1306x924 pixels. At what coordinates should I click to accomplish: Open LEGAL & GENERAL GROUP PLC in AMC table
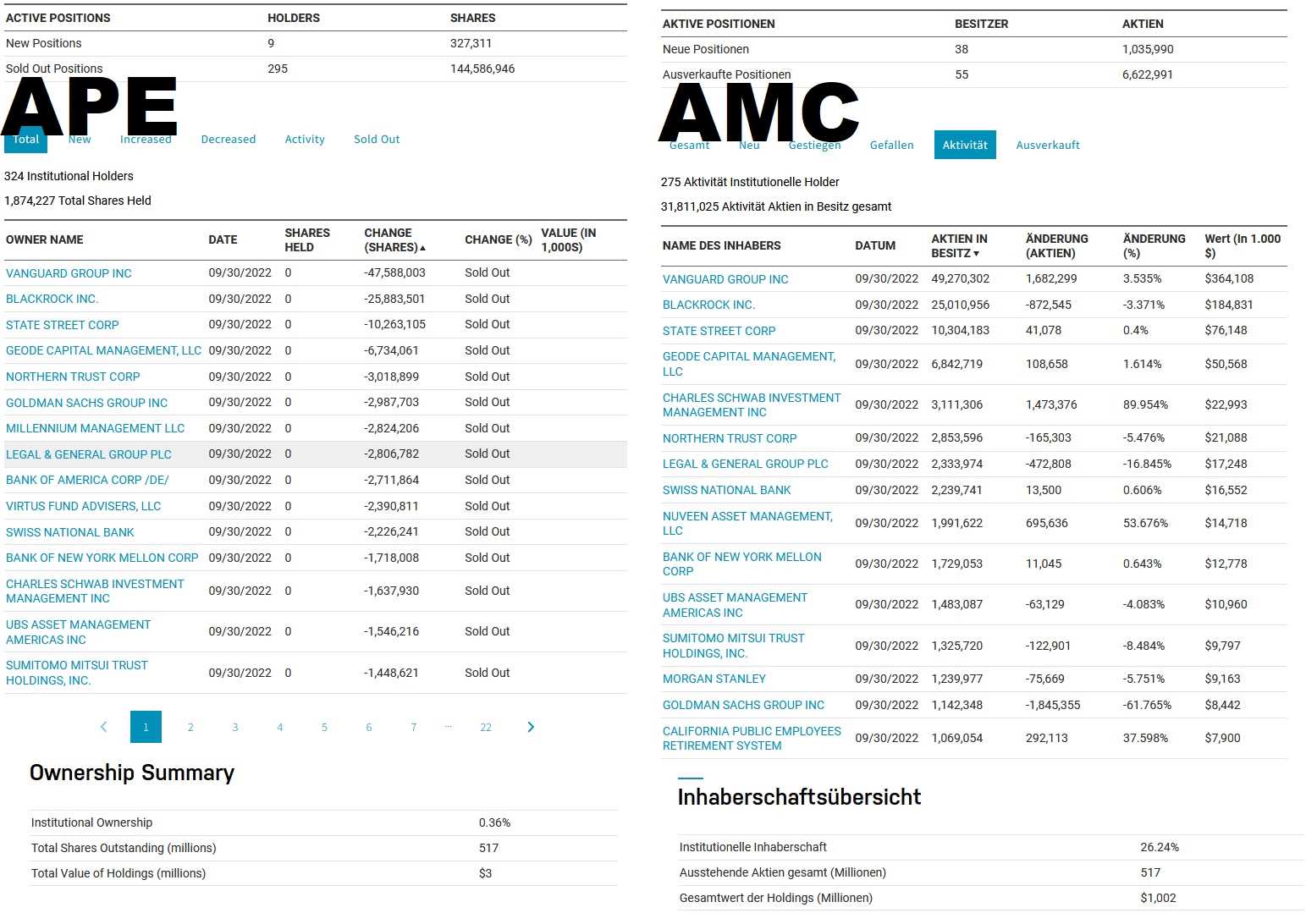click(746, 464)
